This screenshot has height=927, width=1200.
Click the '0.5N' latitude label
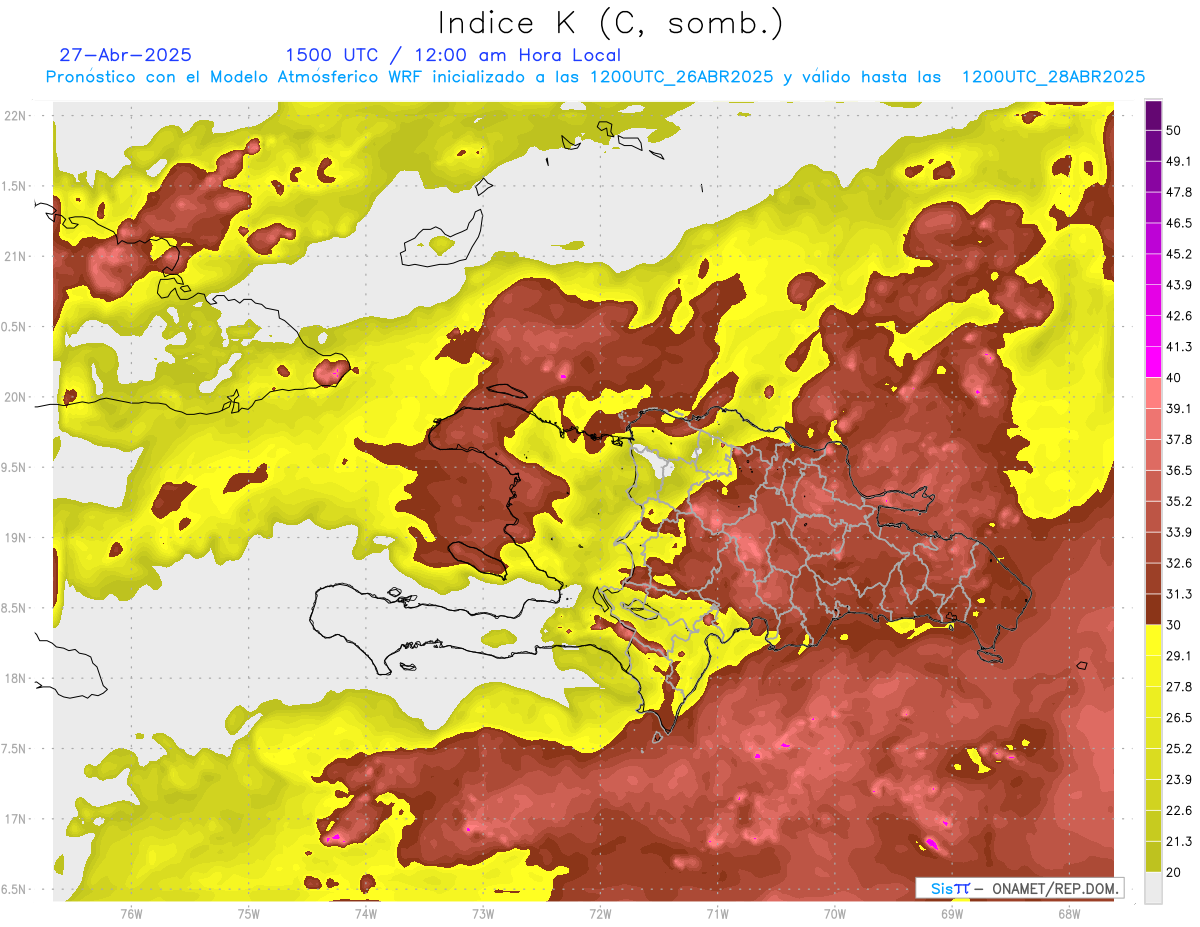15,327
